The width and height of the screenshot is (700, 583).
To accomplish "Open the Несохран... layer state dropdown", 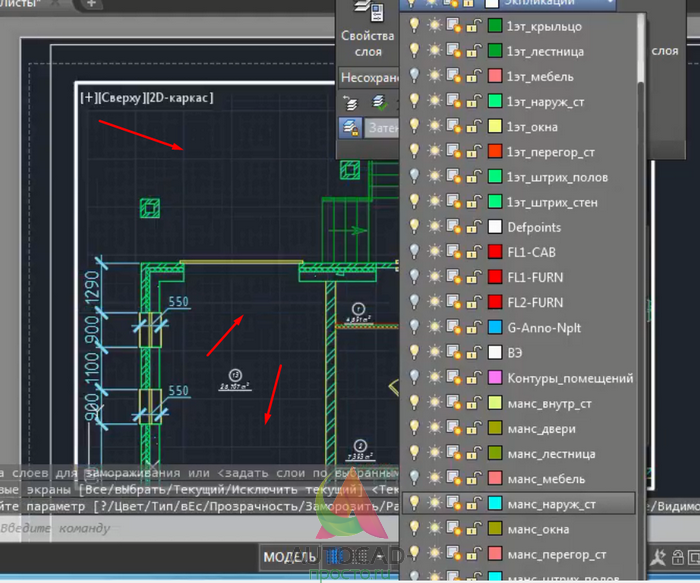I will pyautogui.click(x=369, y=78).
